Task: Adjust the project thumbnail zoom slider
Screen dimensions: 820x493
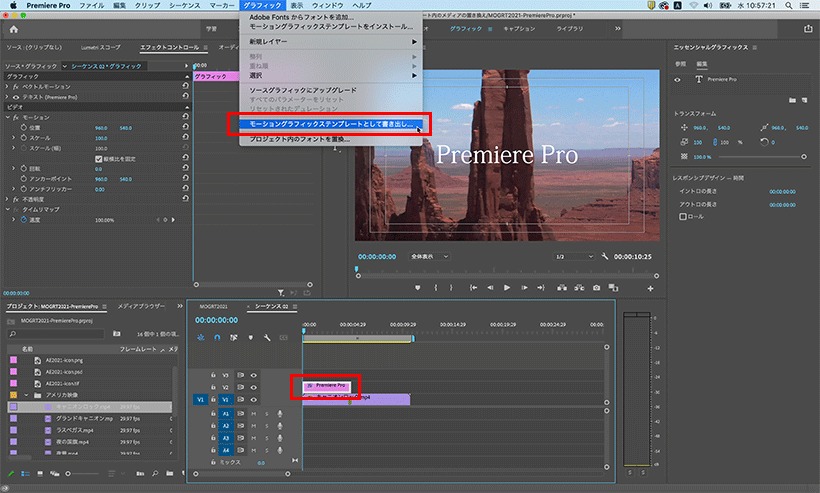Action: point(83,474)
